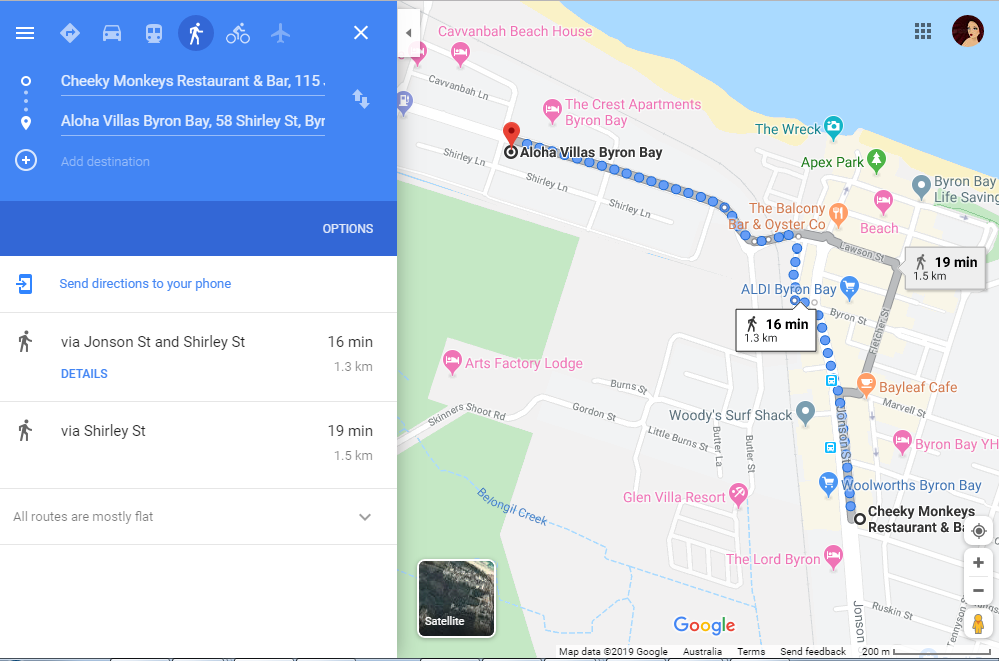999x661 pixels.
Task: Collapse the side panel arrow
Action: point(408,33)
